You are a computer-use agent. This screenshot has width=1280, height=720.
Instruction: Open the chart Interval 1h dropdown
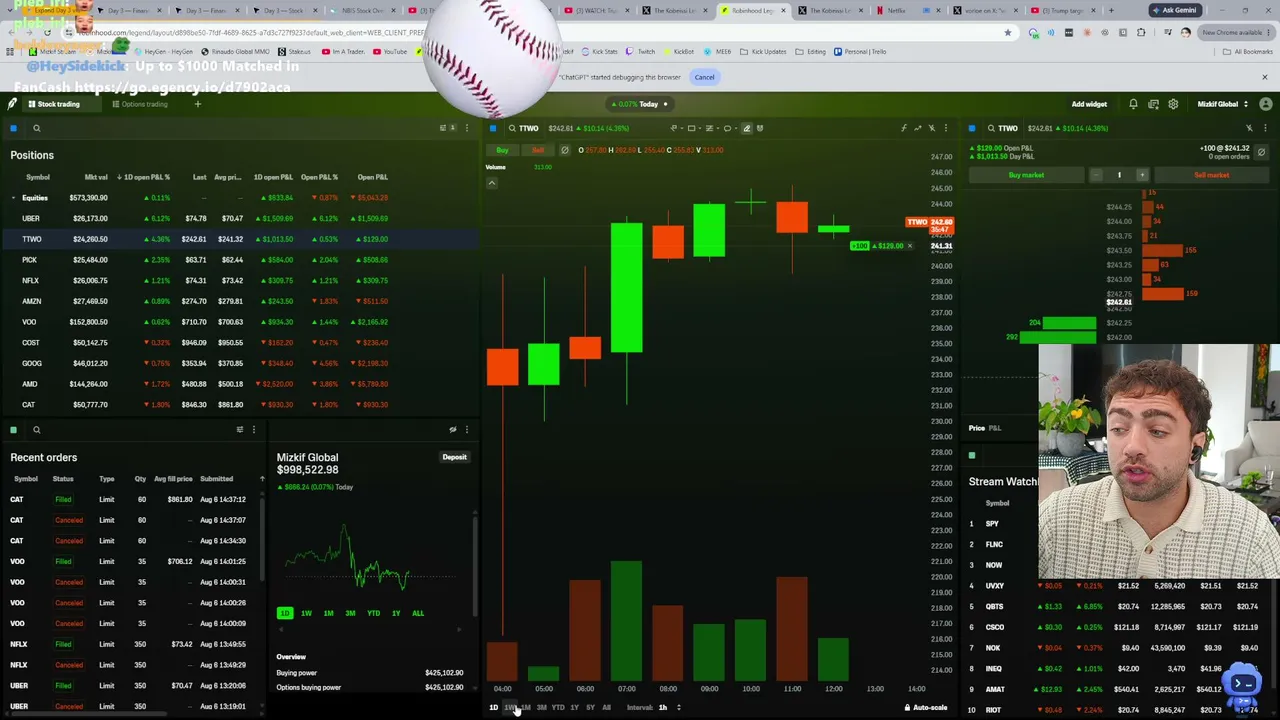(x=669, y=708)
